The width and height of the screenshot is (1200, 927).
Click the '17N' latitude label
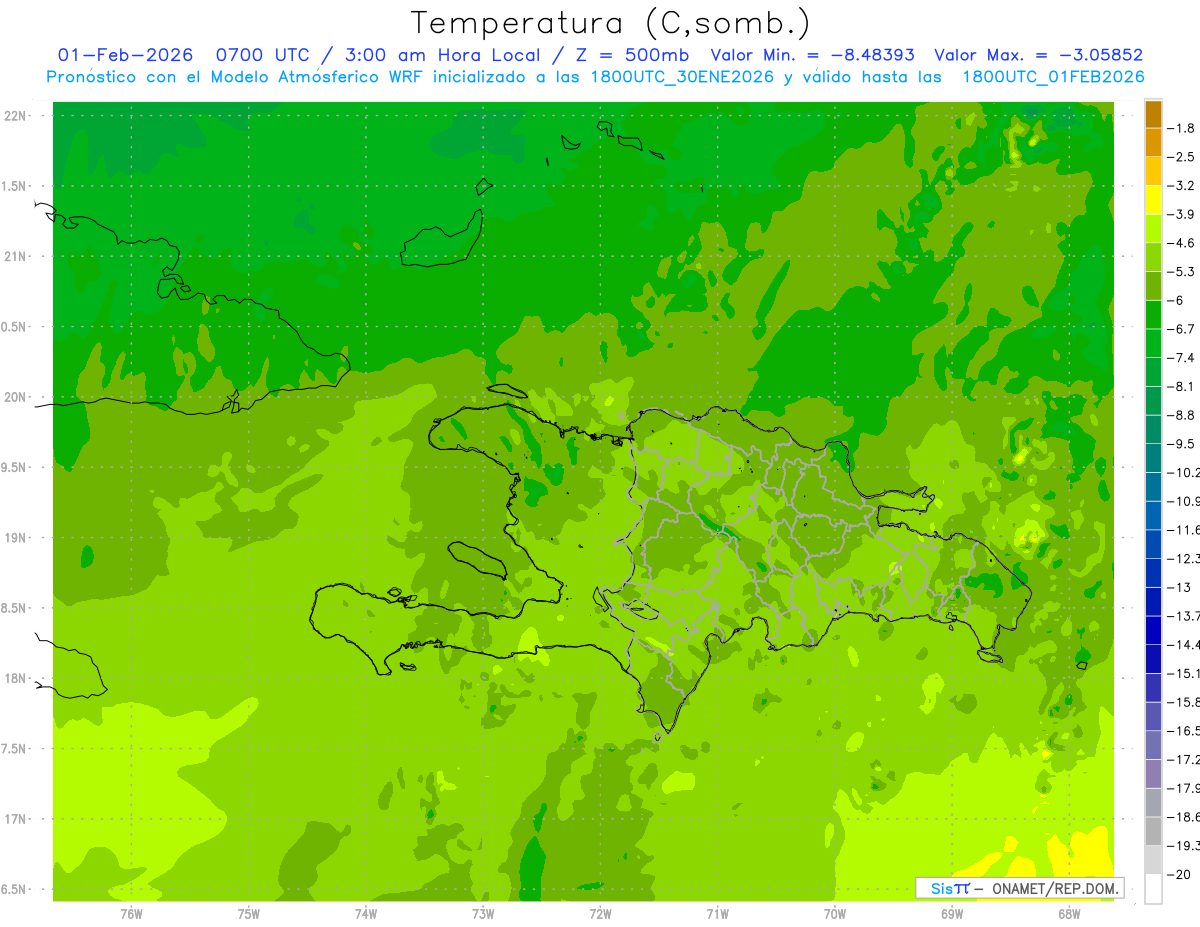click(15, 819)
